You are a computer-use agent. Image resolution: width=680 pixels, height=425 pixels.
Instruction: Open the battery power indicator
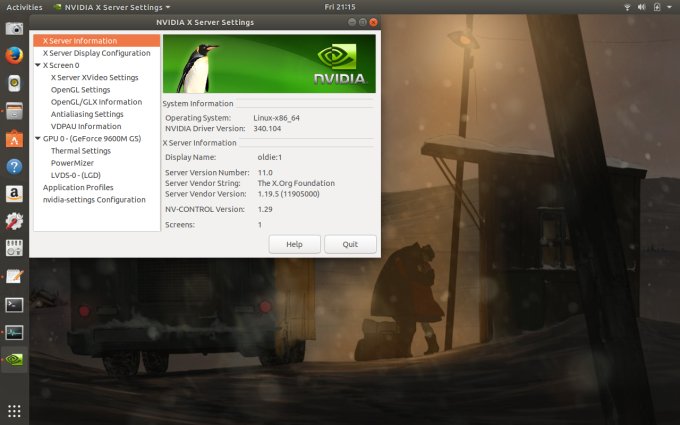click(657, 7)
